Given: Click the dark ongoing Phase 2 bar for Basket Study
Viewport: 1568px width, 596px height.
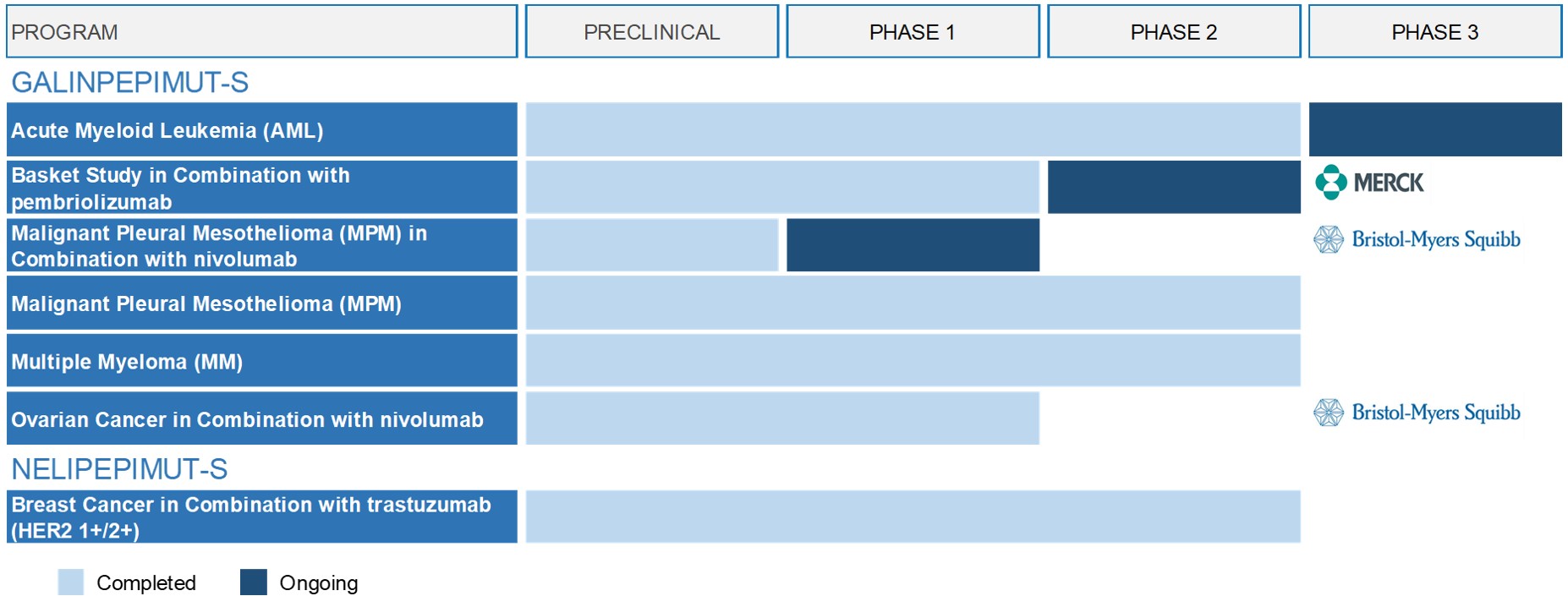Looking at the screenshot, I should pyautogui.click(x=1174, y=187).
